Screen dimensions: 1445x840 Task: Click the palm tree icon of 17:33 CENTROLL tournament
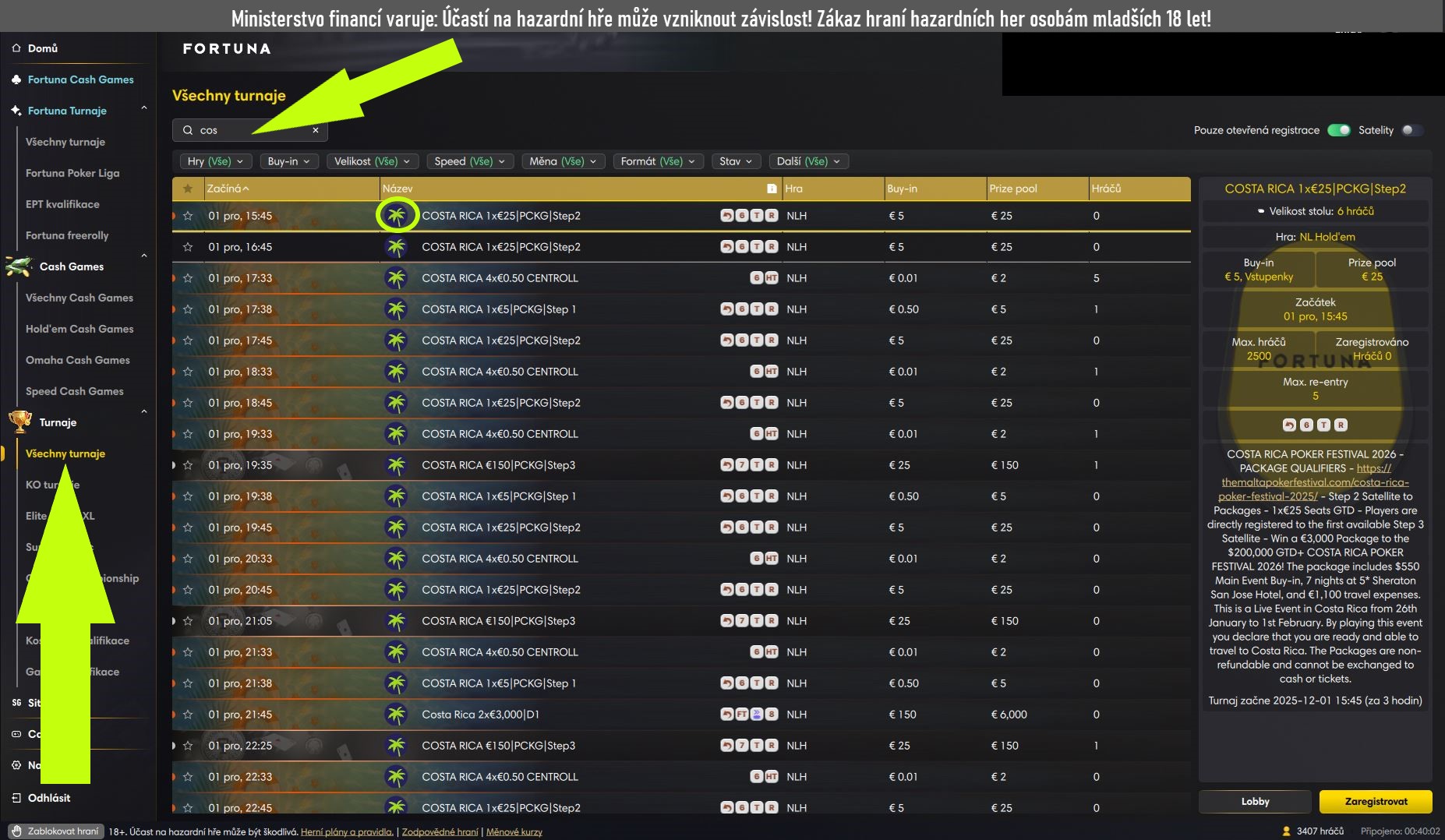click(x=397, y=278)
